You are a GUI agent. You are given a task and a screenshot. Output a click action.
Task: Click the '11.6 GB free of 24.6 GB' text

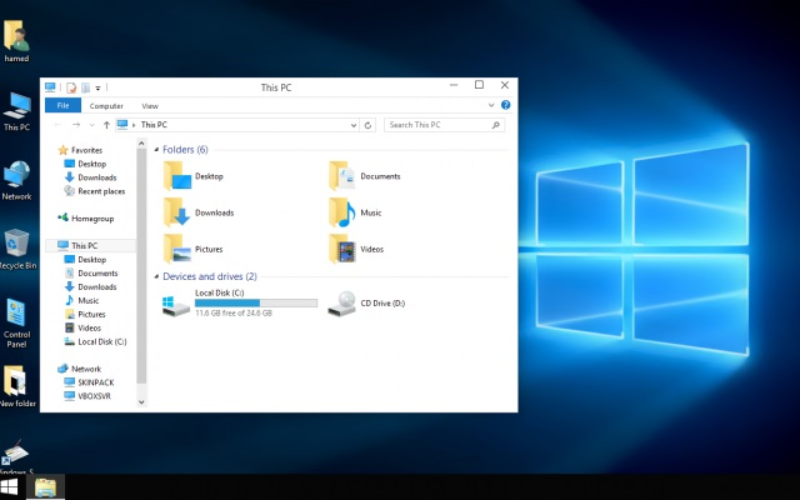(234, 313)
